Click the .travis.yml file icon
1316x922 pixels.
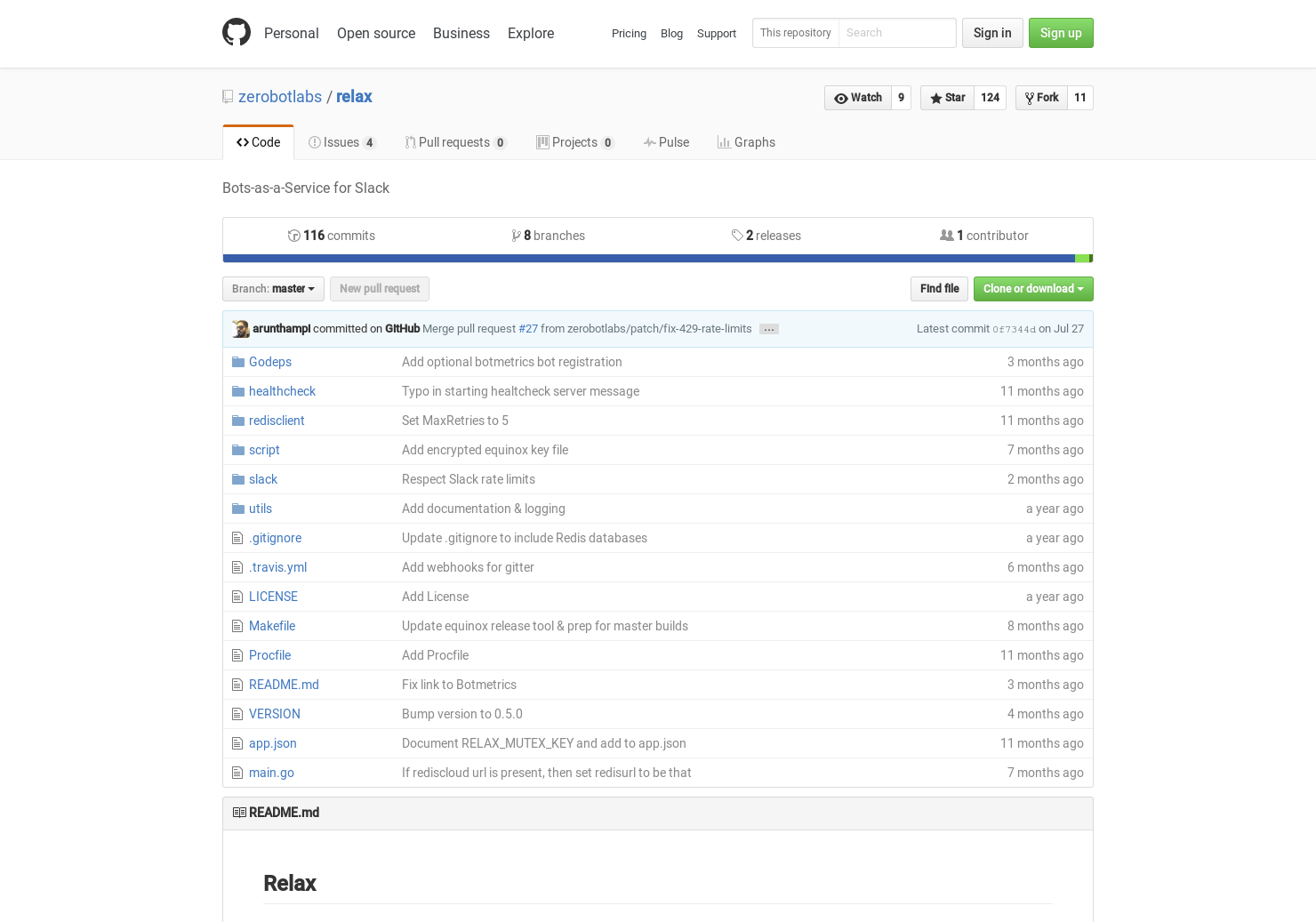237,567
